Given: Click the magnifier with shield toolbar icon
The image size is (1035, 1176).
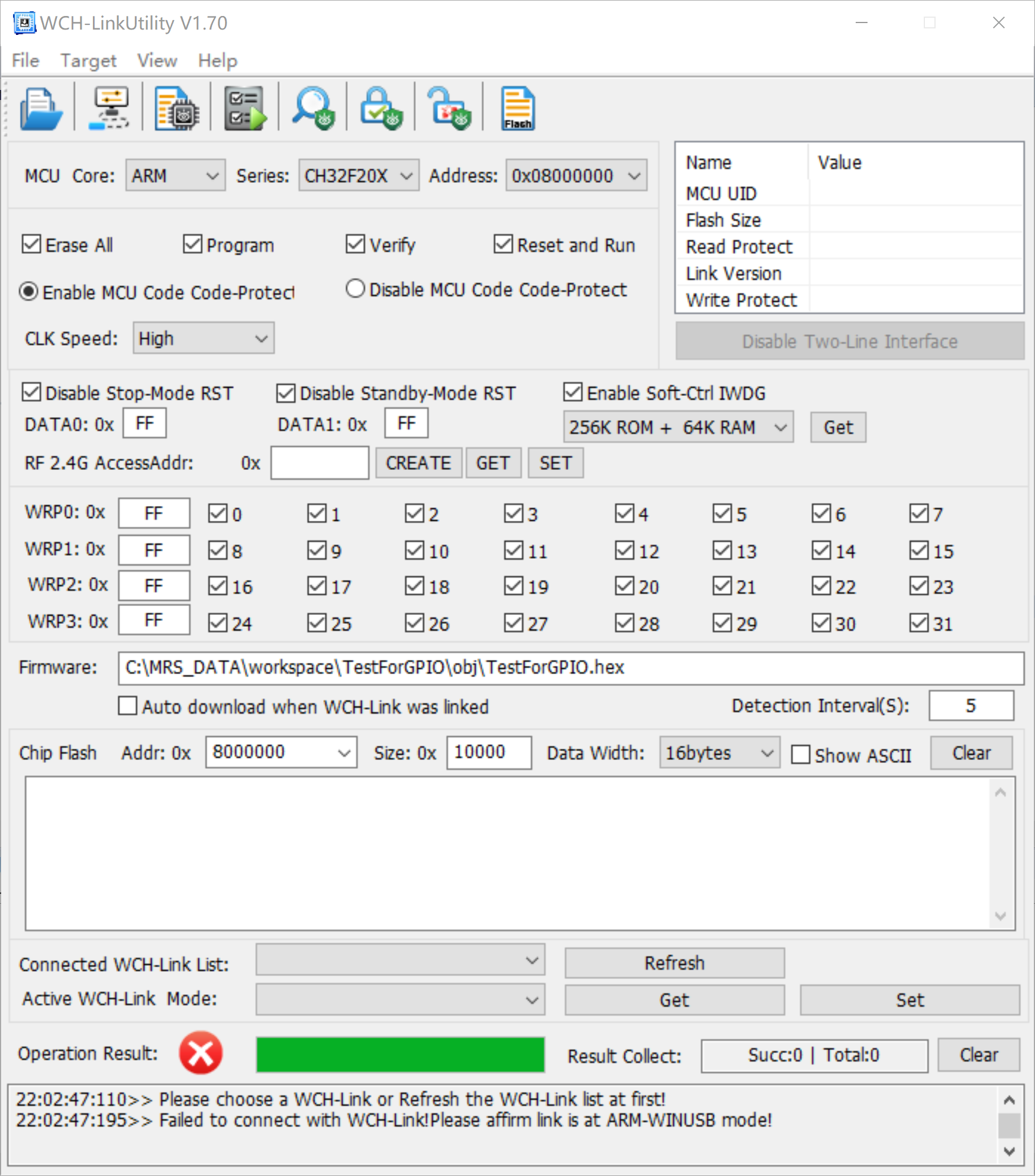Looking at the screenshot, I should coord(314,108).
